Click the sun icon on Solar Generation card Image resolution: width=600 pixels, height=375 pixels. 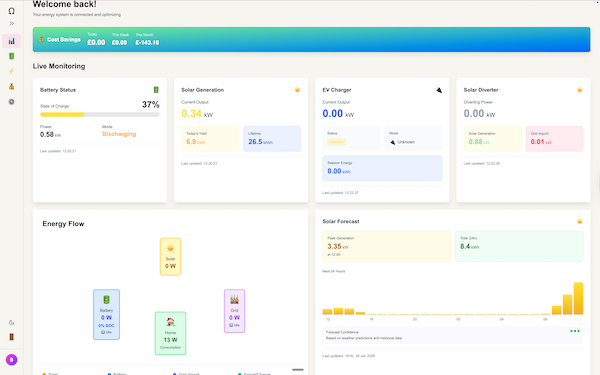pyautogui.click(x=297, y=90)
